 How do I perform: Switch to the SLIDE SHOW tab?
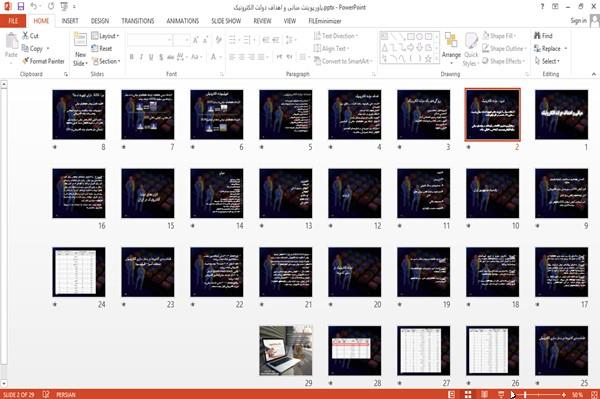point(226,21)
